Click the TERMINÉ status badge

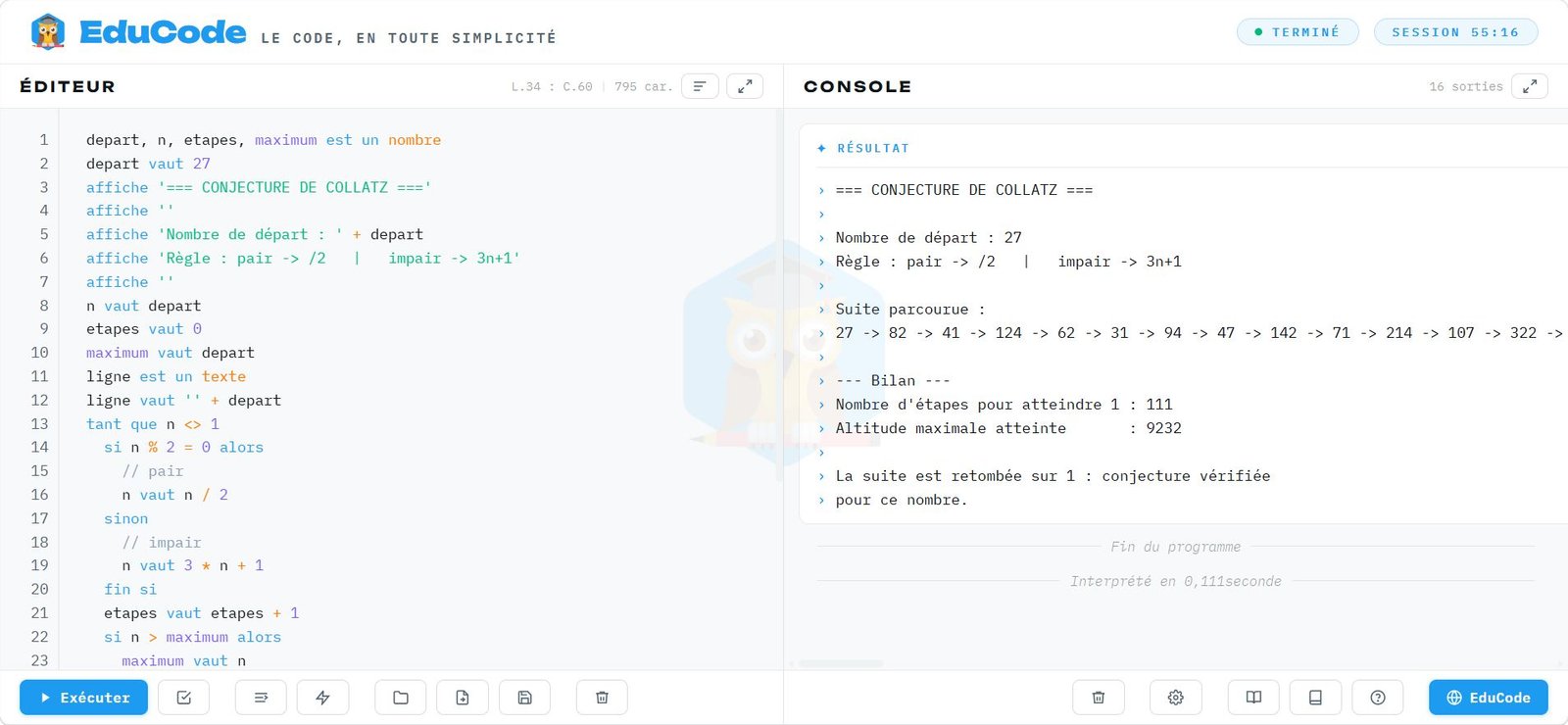1298,32
